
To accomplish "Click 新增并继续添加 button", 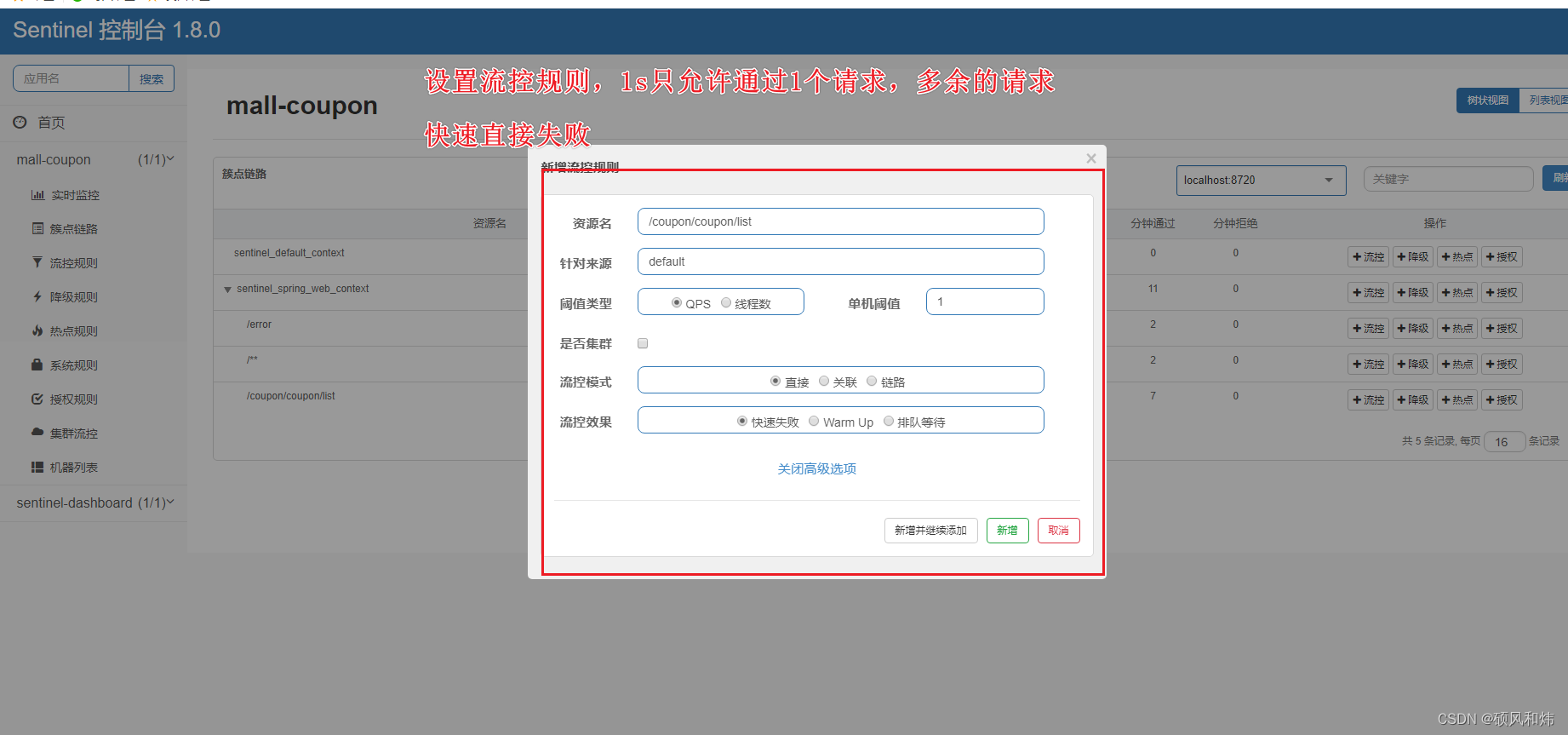I will (x=930, y=531).
